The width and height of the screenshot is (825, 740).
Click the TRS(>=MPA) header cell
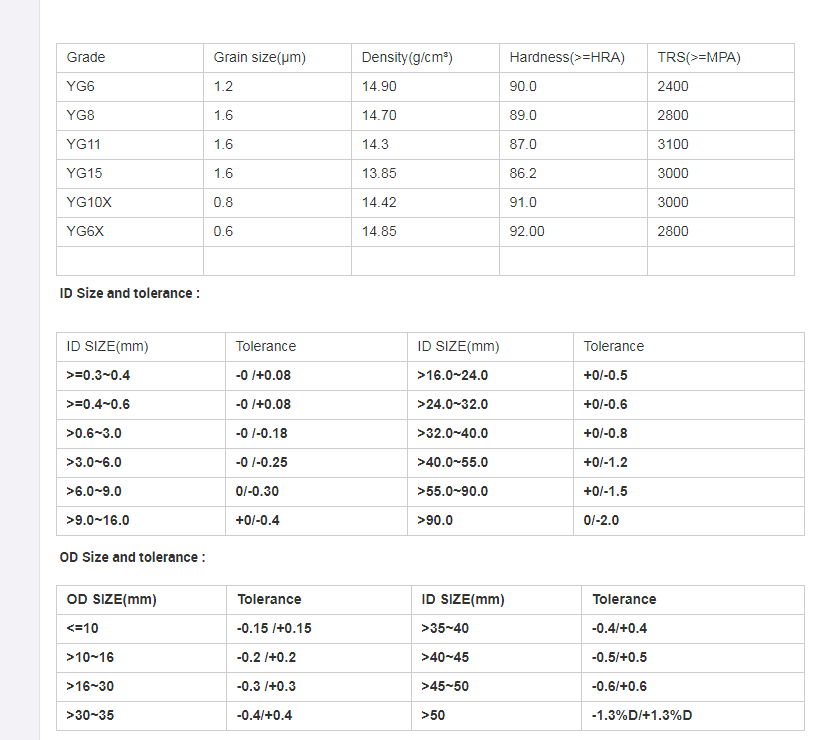point(721,57)
